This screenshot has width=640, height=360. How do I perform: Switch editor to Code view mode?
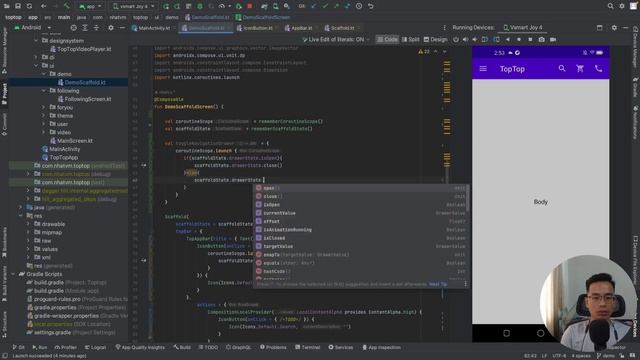tap(387, 40)
